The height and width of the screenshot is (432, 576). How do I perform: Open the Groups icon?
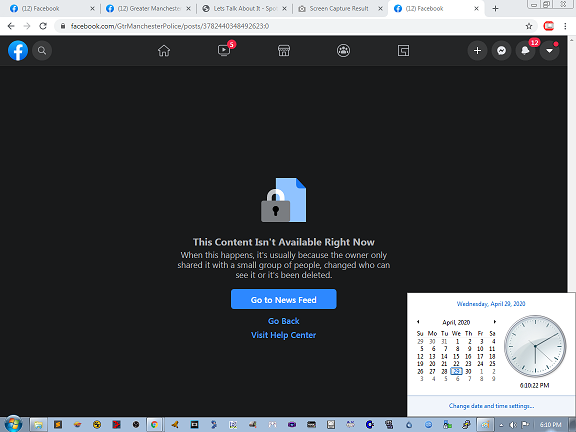click(343, 51)
